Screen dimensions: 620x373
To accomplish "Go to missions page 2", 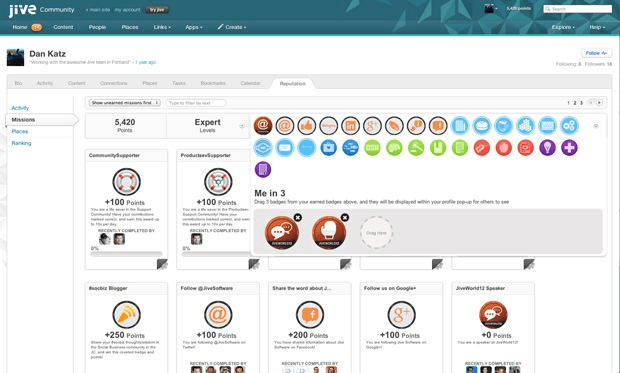I will (575, 103).
